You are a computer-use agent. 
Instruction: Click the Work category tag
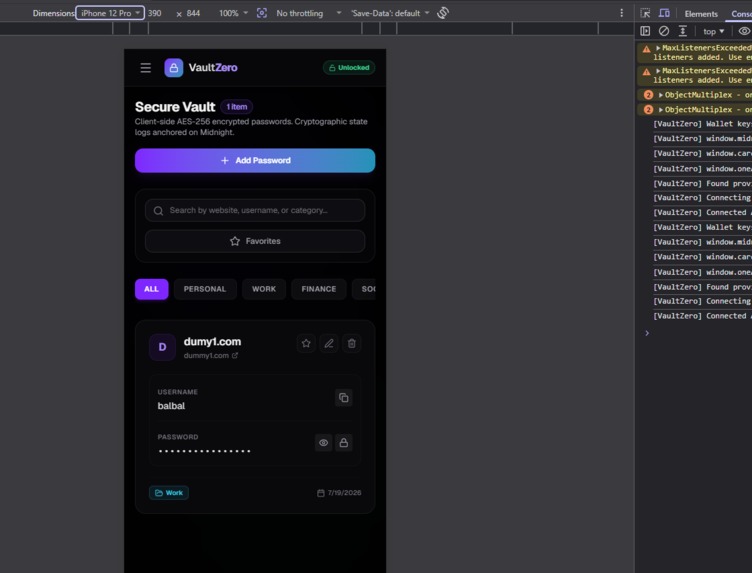click(169, 492)
